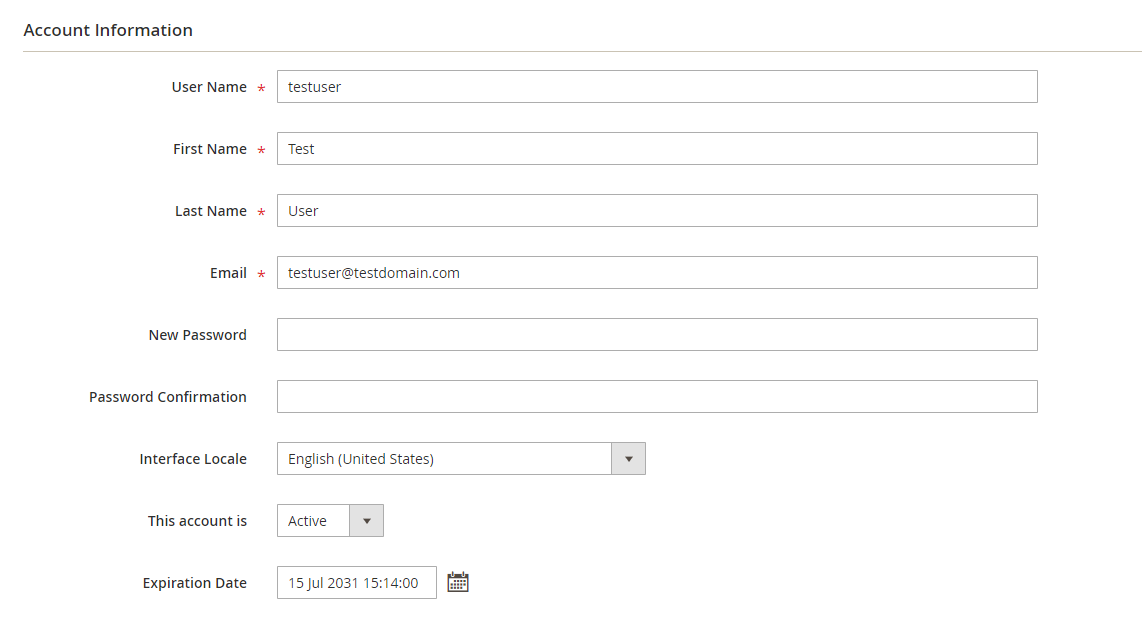Image resolution: width=1142 pixels, height=625 pixels.
Task: Click the Password Confirmation label
Action: [168, 396]
